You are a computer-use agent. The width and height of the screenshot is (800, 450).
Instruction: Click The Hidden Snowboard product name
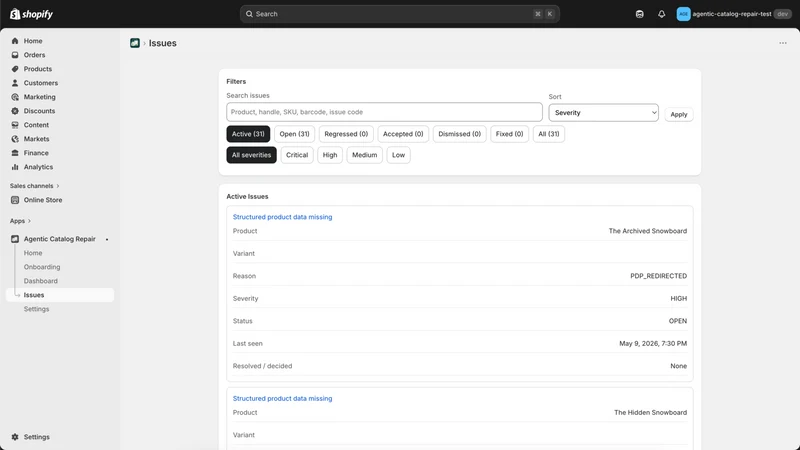(x=651, y=412)
